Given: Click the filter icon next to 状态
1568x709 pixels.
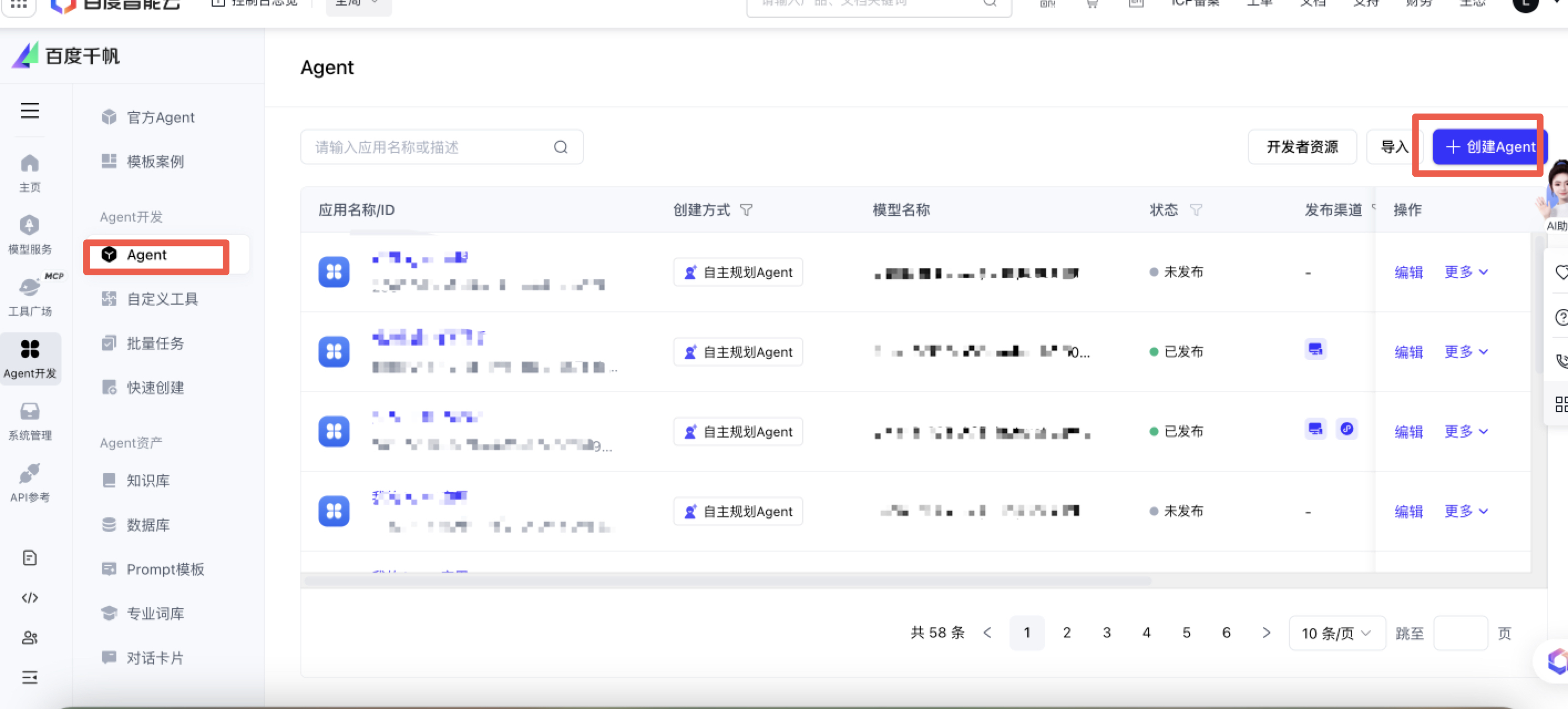Looking at the screenshot, I should click(x=1196, y=210).
